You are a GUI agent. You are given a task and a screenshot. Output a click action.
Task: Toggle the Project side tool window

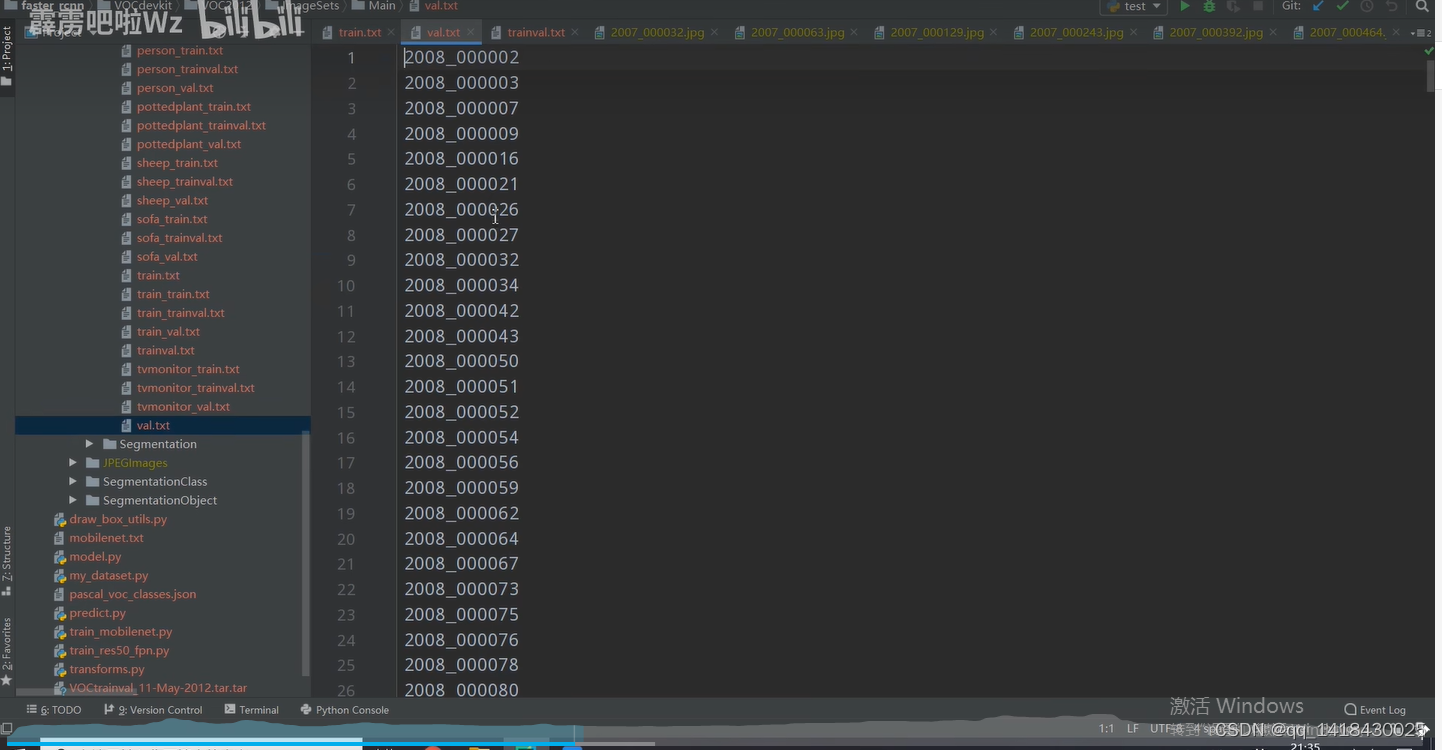coord(7,56)
